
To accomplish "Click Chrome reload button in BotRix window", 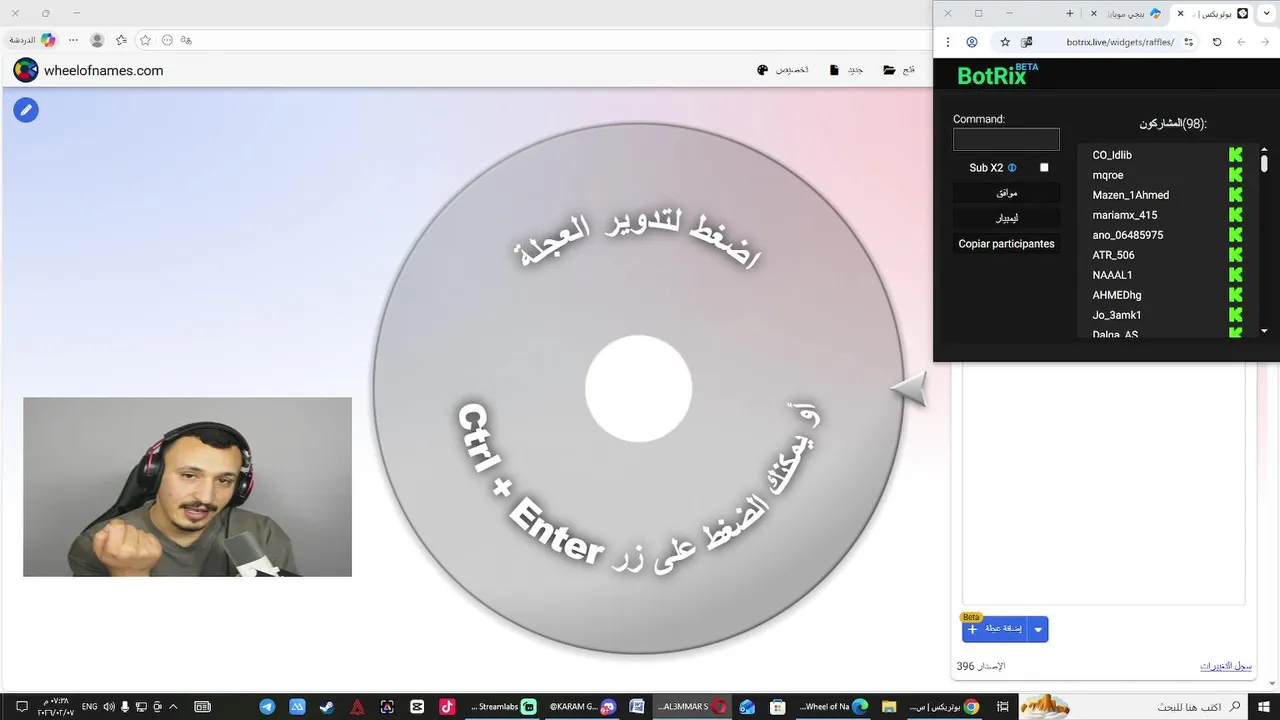I will [1217, 42].
